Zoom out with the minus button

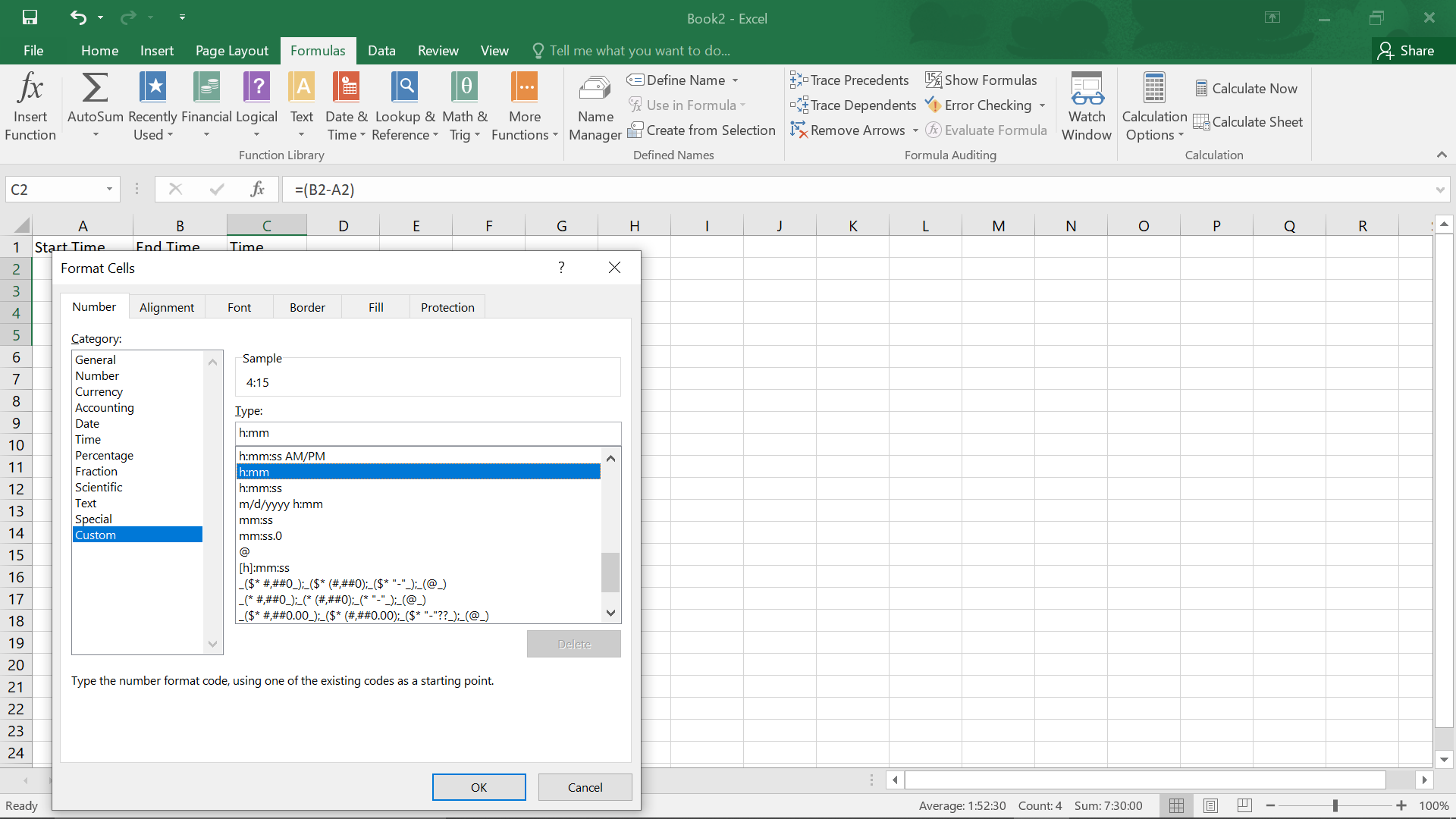coord(1270,805)
